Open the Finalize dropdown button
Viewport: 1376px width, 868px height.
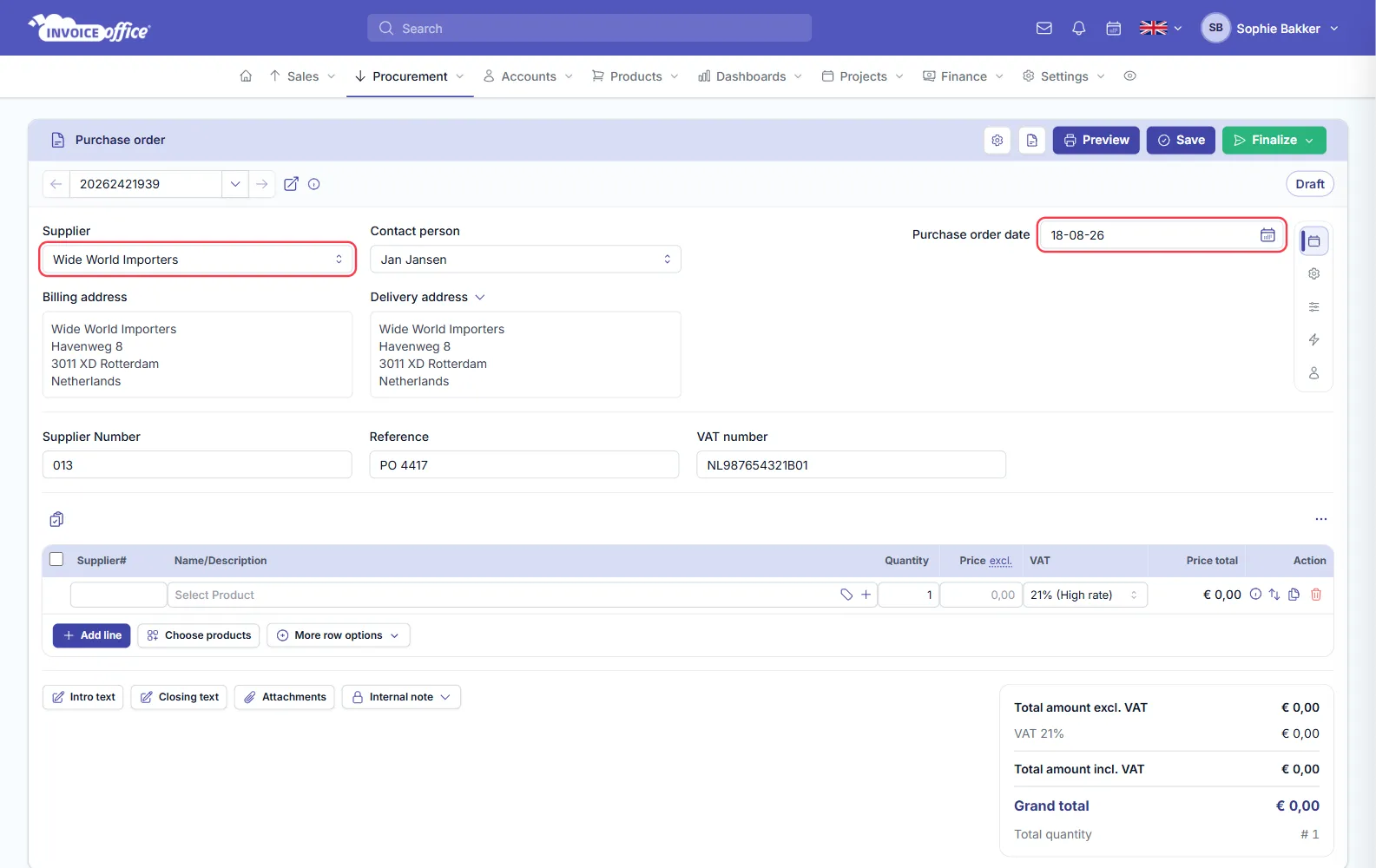pos(1274,141)
